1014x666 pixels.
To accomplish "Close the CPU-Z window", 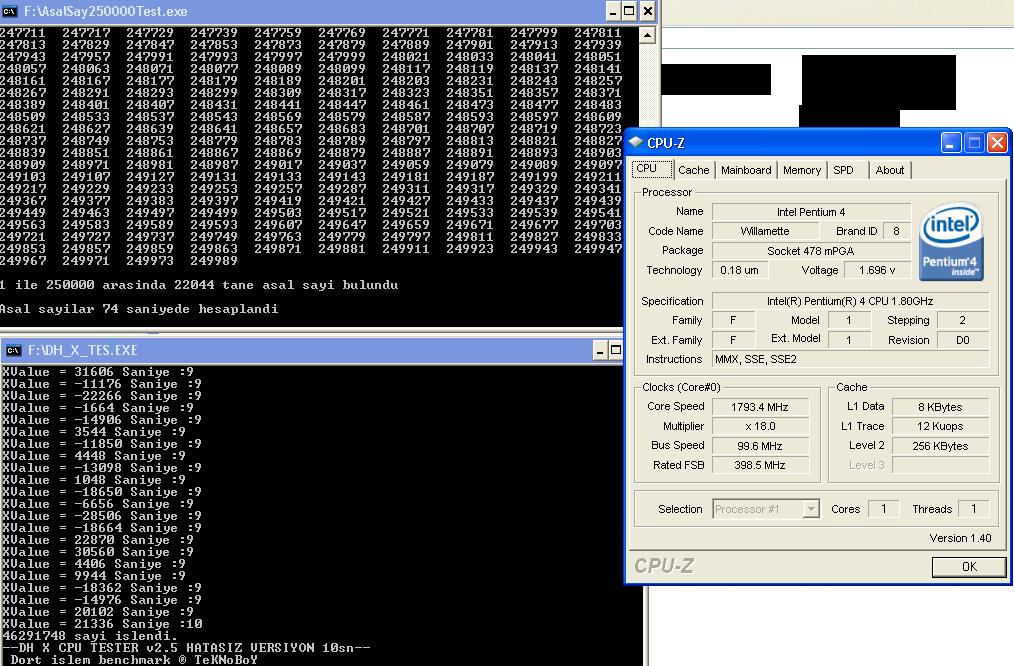I will pyautogui.click(x=997, y=142).
